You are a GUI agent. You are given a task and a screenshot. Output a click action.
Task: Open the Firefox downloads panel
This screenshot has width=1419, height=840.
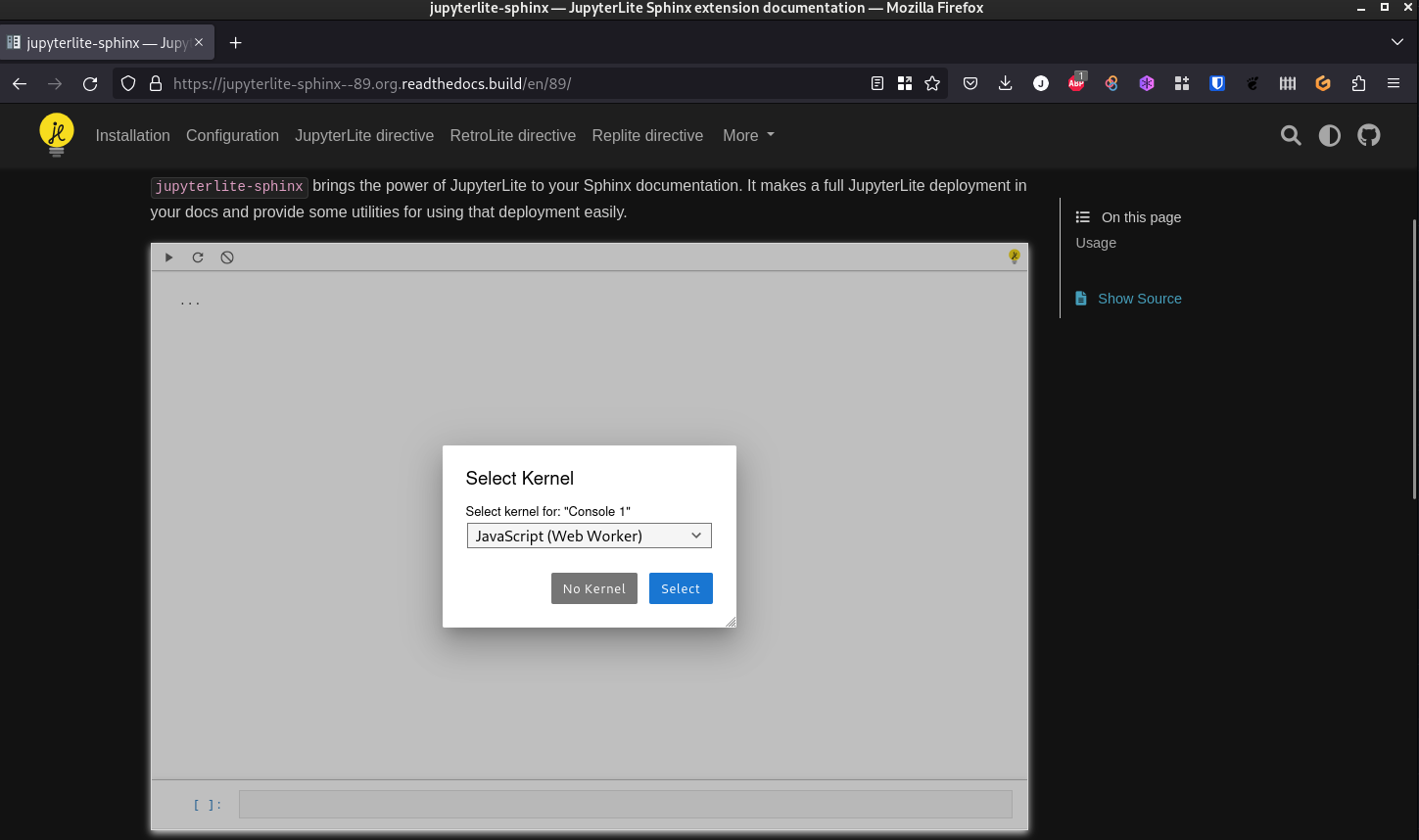tap(1006, 84)
